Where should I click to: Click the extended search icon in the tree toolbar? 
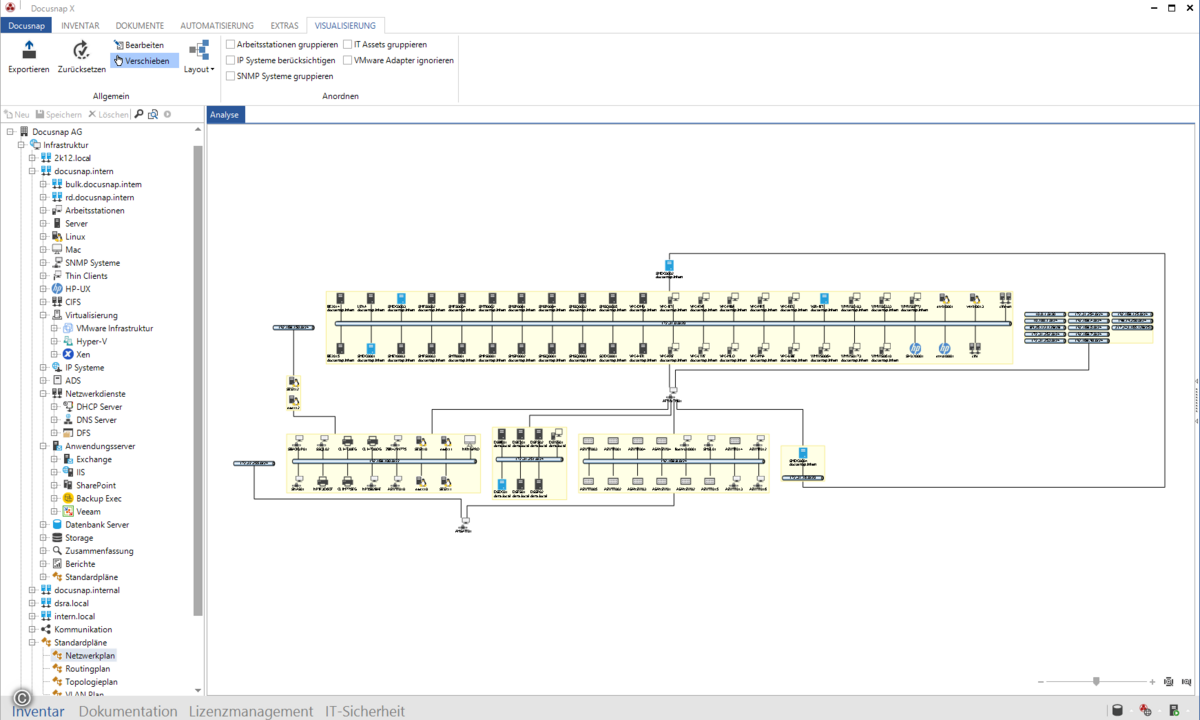pyautogui.click(x=153, y=115)
